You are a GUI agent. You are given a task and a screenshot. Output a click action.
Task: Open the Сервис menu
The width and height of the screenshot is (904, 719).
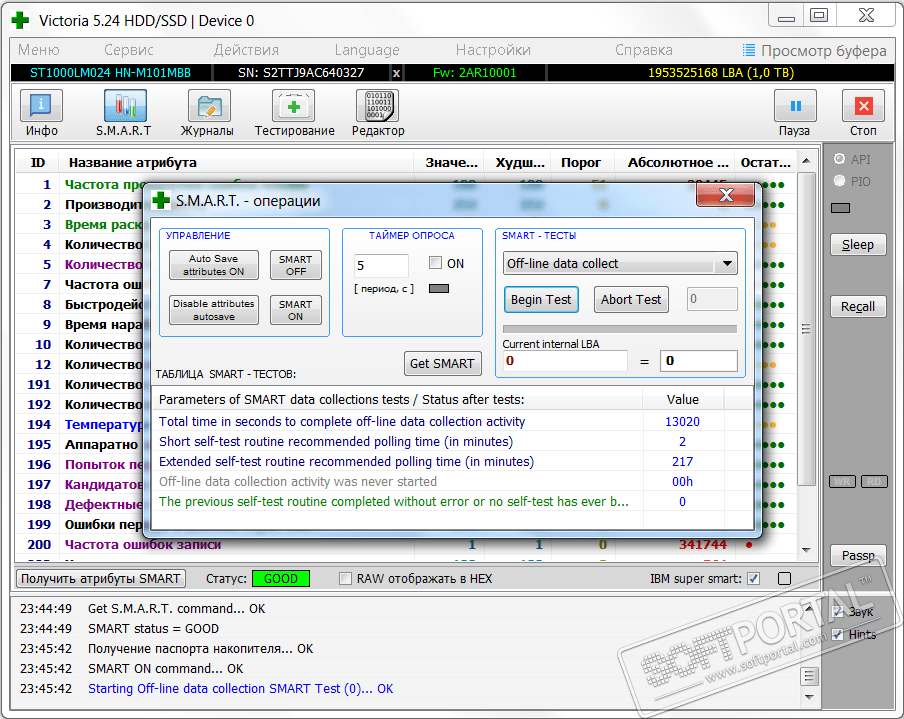129,50
